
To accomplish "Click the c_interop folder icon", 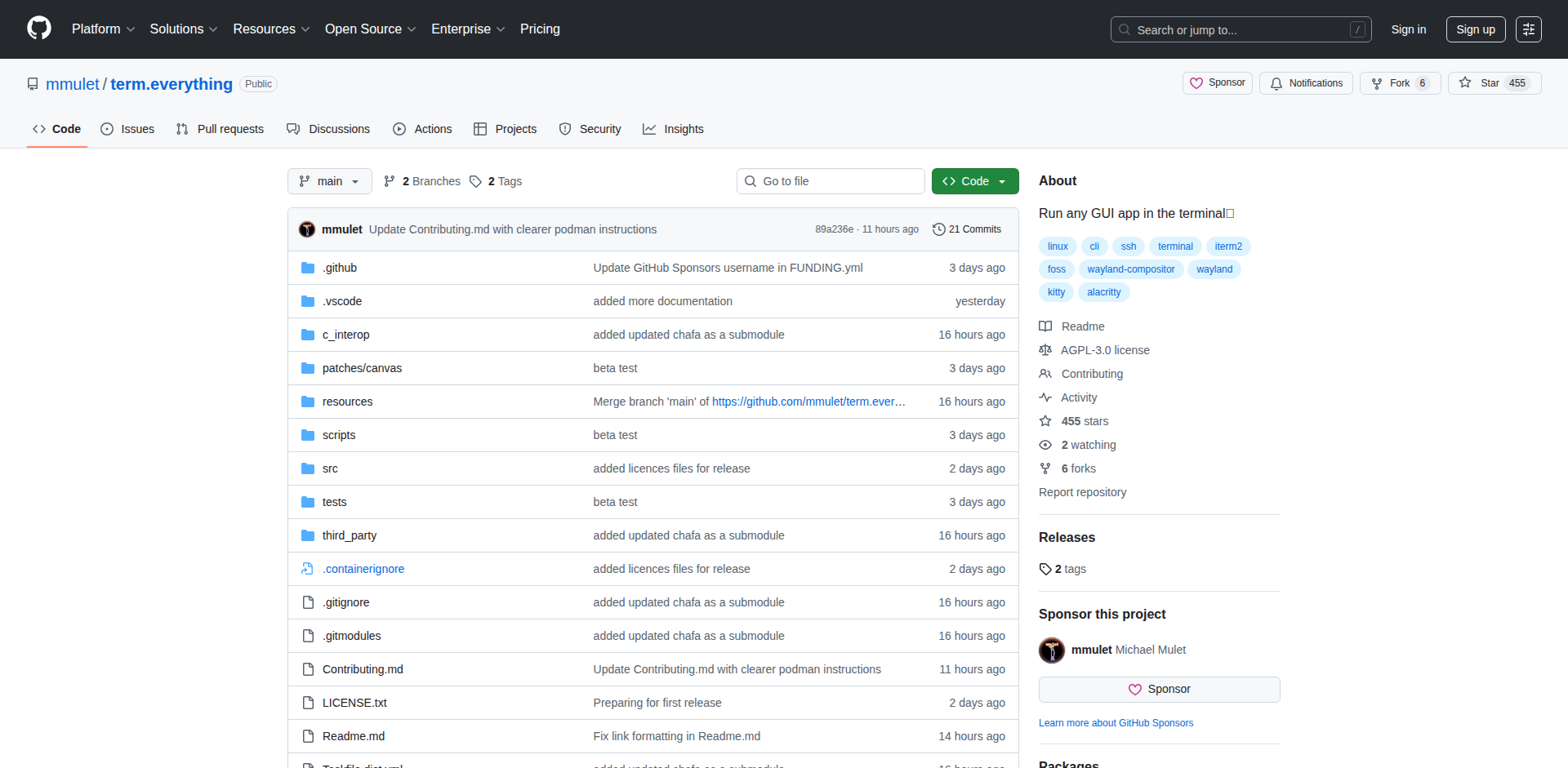I will [308, 335].
